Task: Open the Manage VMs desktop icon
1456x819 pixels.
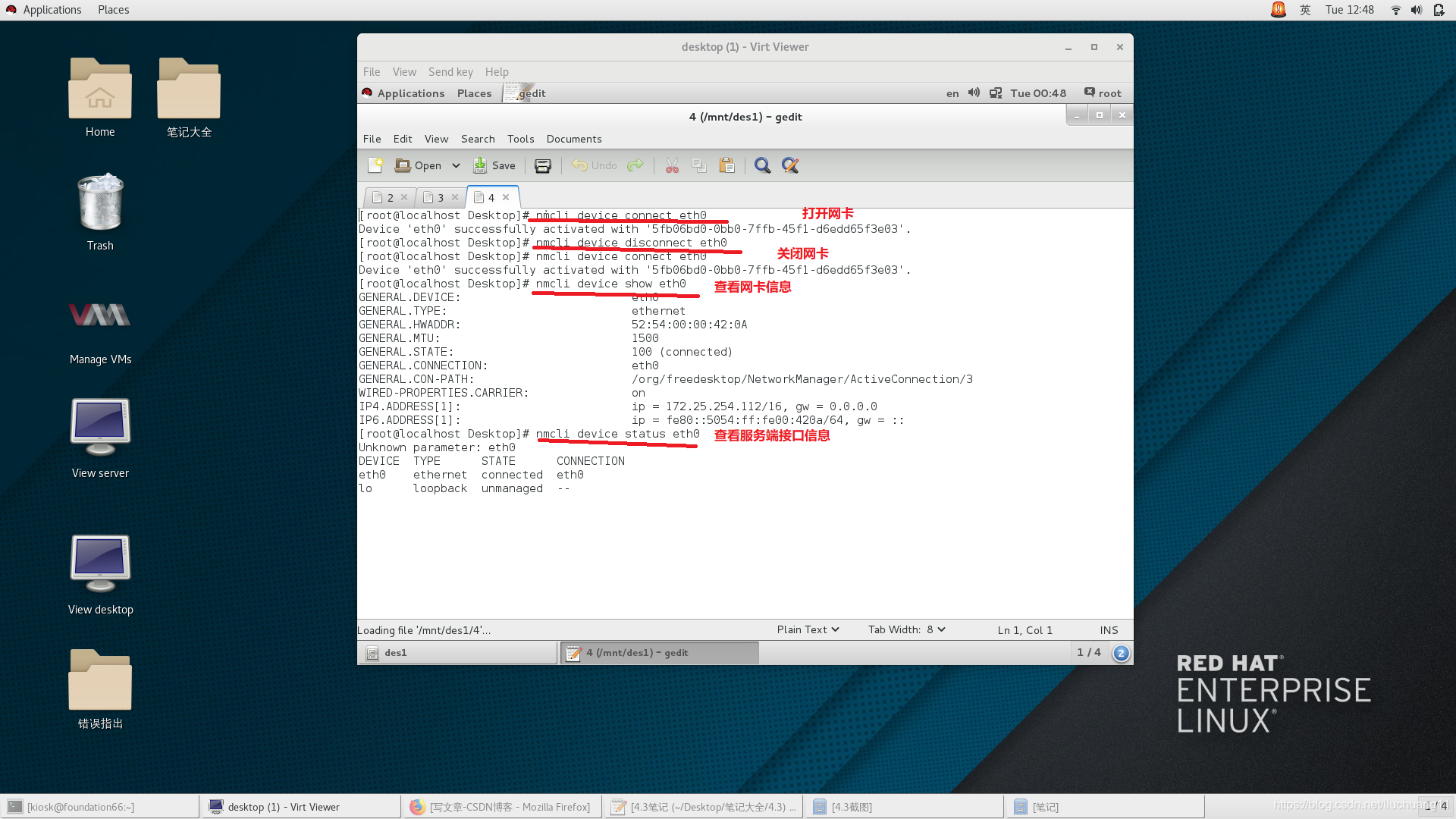Action: pyautogui.click(x=100, y=328)
